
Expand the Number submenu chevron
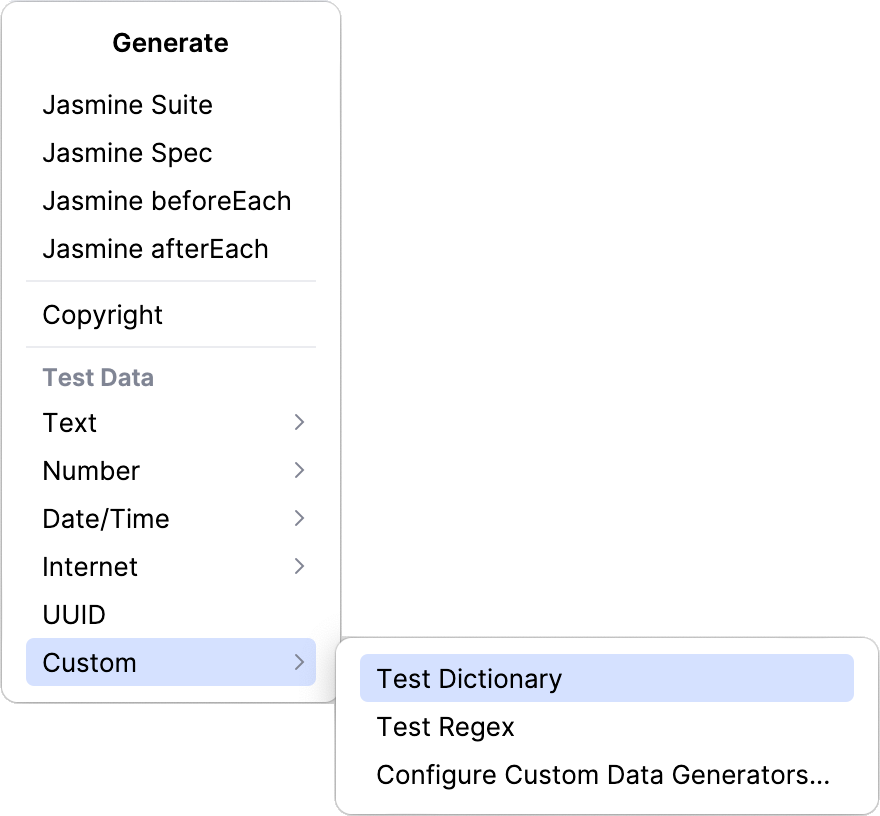(x=299, y=471)
